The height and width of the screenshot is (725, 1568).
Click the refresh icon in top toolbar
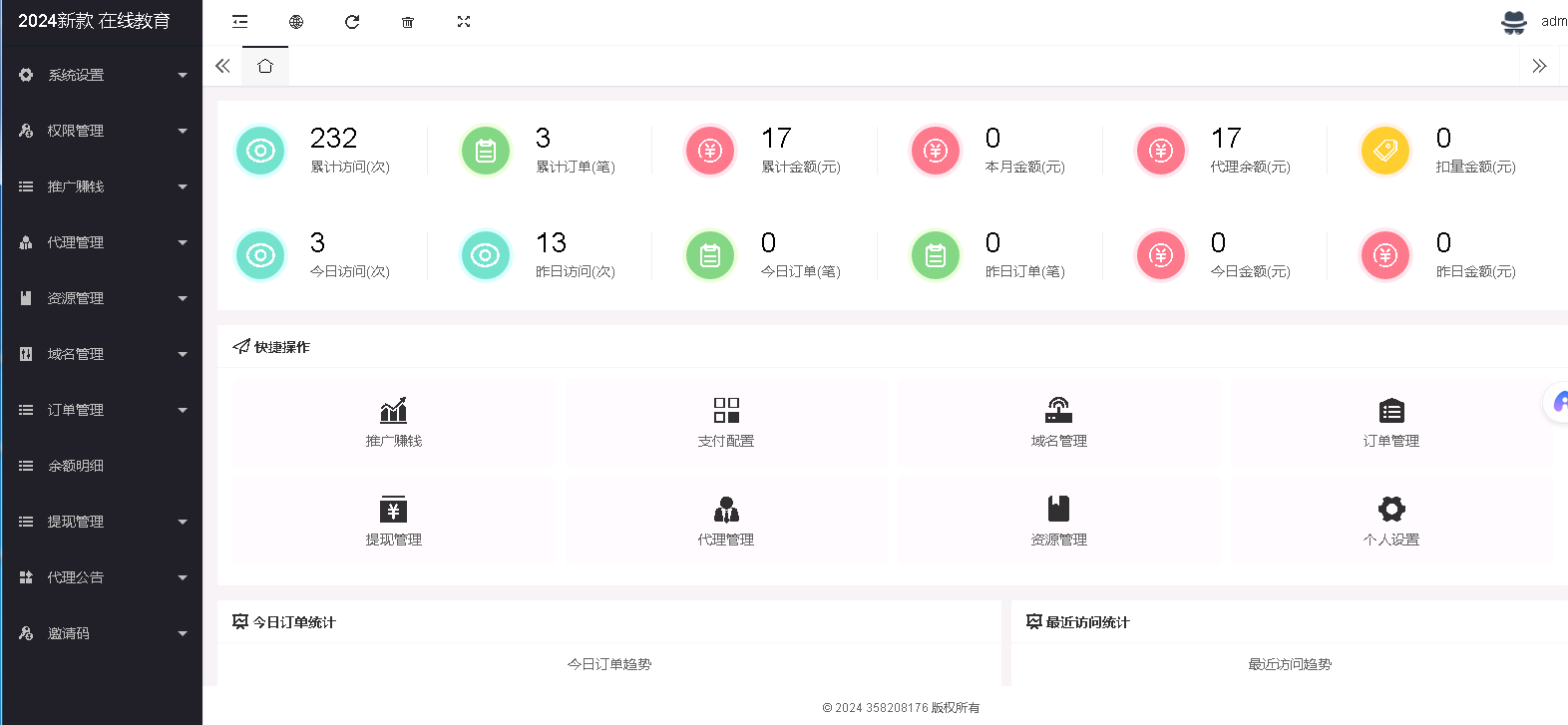(352, 22)
